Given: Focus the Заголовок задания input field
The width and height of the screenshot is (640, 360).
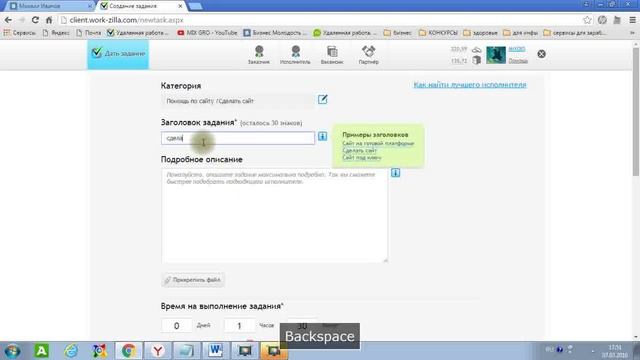Looking at the screenshot, I should (x=238, y=138).
